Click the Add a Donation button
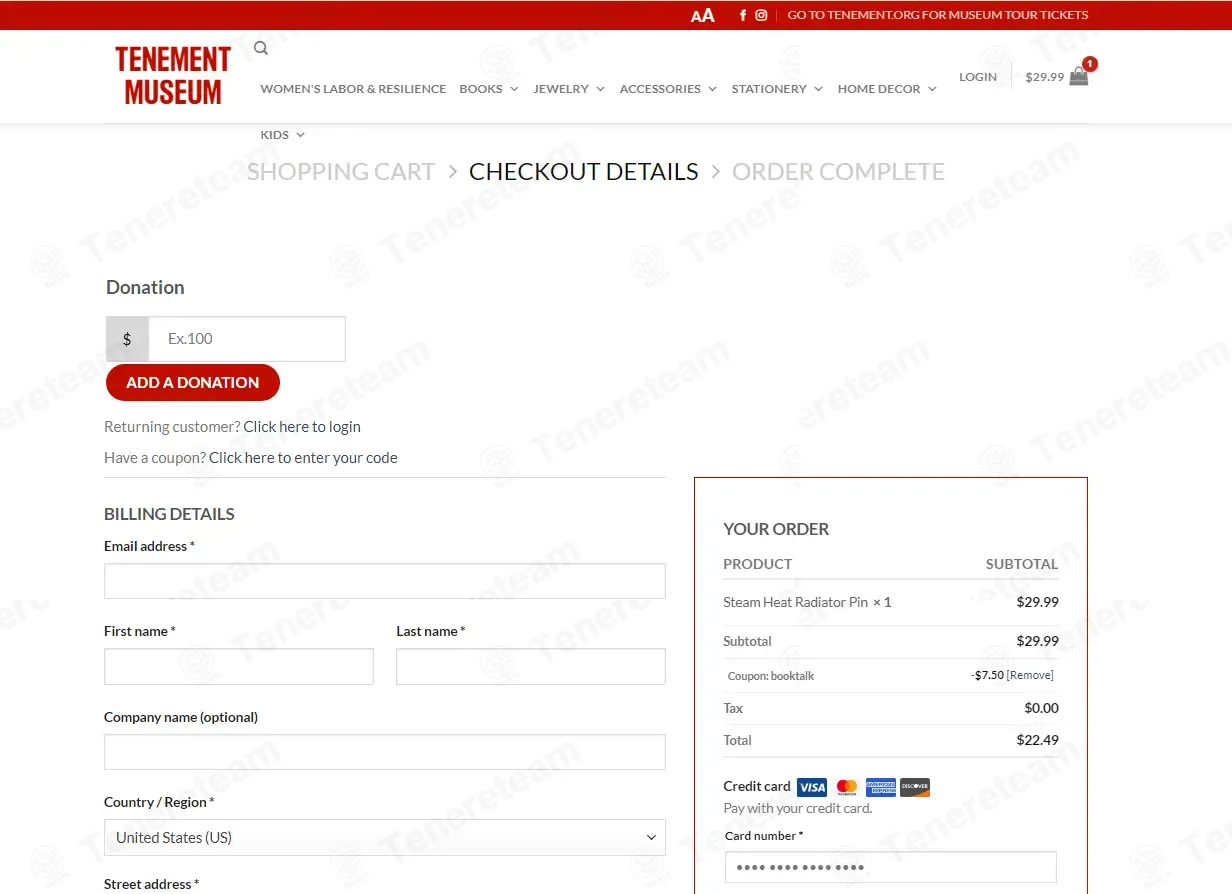The image size is (1232, 894). click(193, 382)
